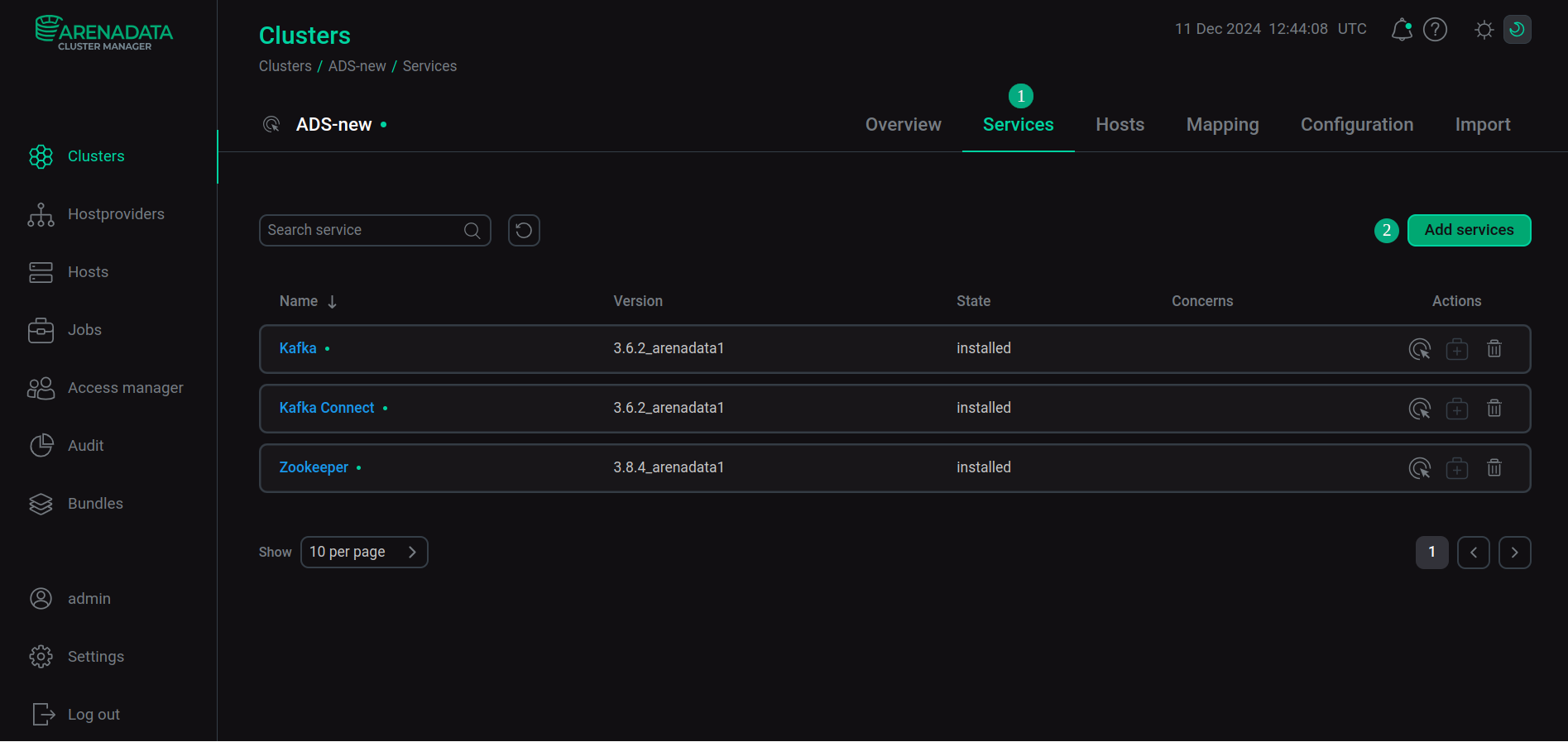Click the Log out icon
This screenshot has height=742, width=1568.
tap(44, 715)
